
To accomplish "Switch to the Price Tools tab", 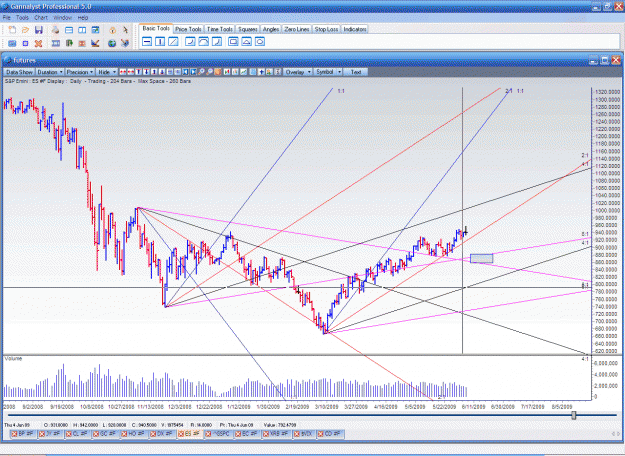I will [x=188, y=29].
